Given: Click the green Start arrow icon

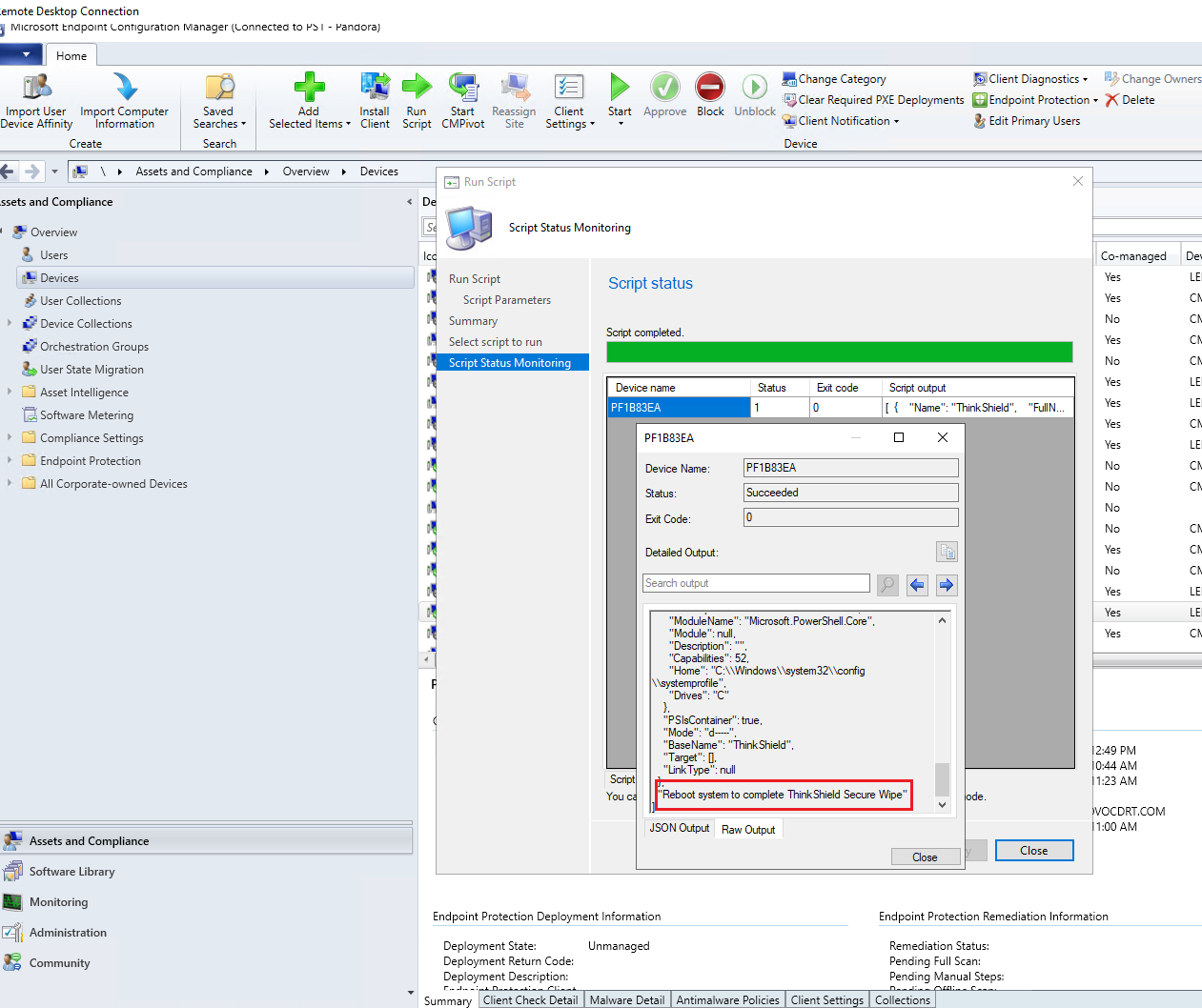Looking at the screenshot, I should click(x=620, y=87).
